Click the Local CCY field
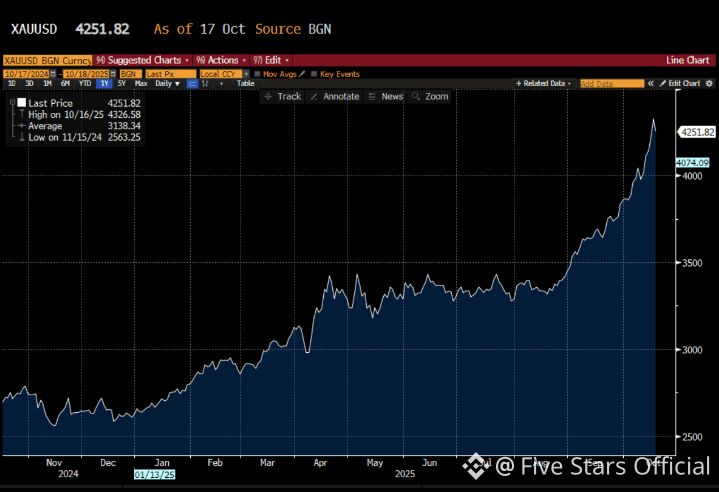The width and height of the screenshot is (719, 492). pos(221,74)
